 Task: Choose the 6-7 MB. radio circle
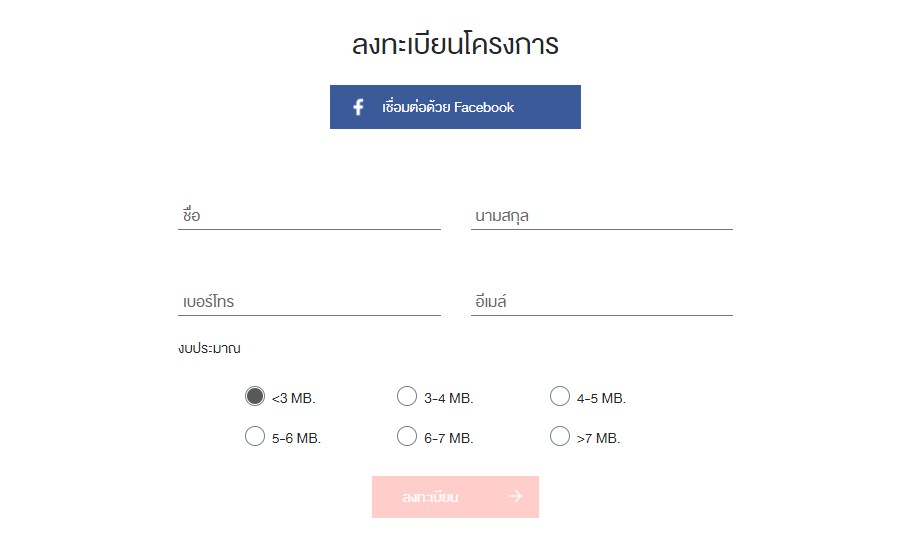pyautogui.click(x=407, y=436)
